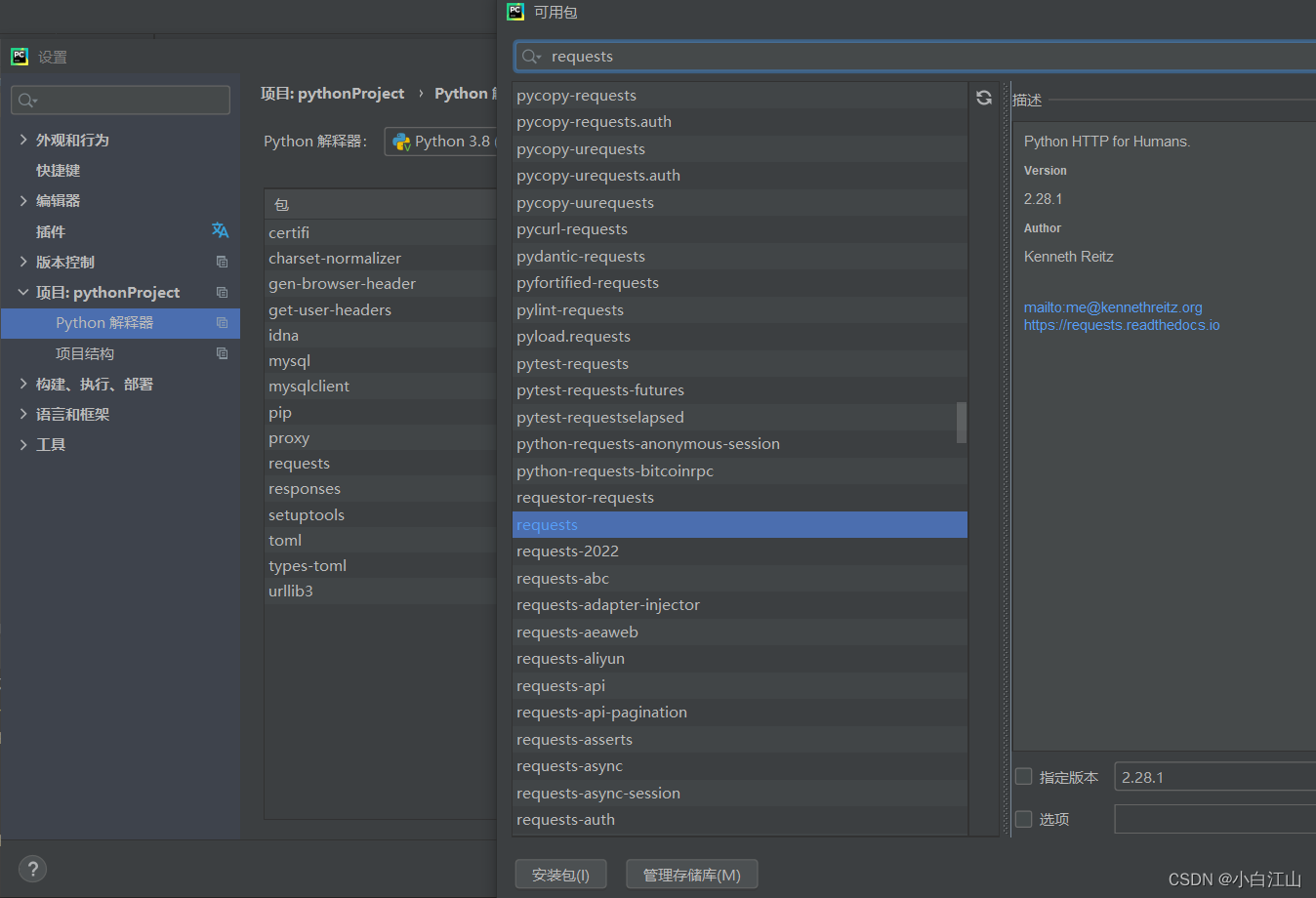Viewport: 1316px width, 898px height.
Task: Open the version 2.28.1 combo box
Action: coord(1214,777)
